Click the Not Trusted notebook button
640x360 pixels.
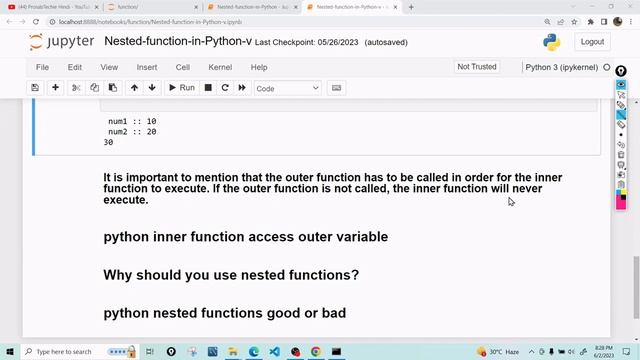(x=477, y=67)
